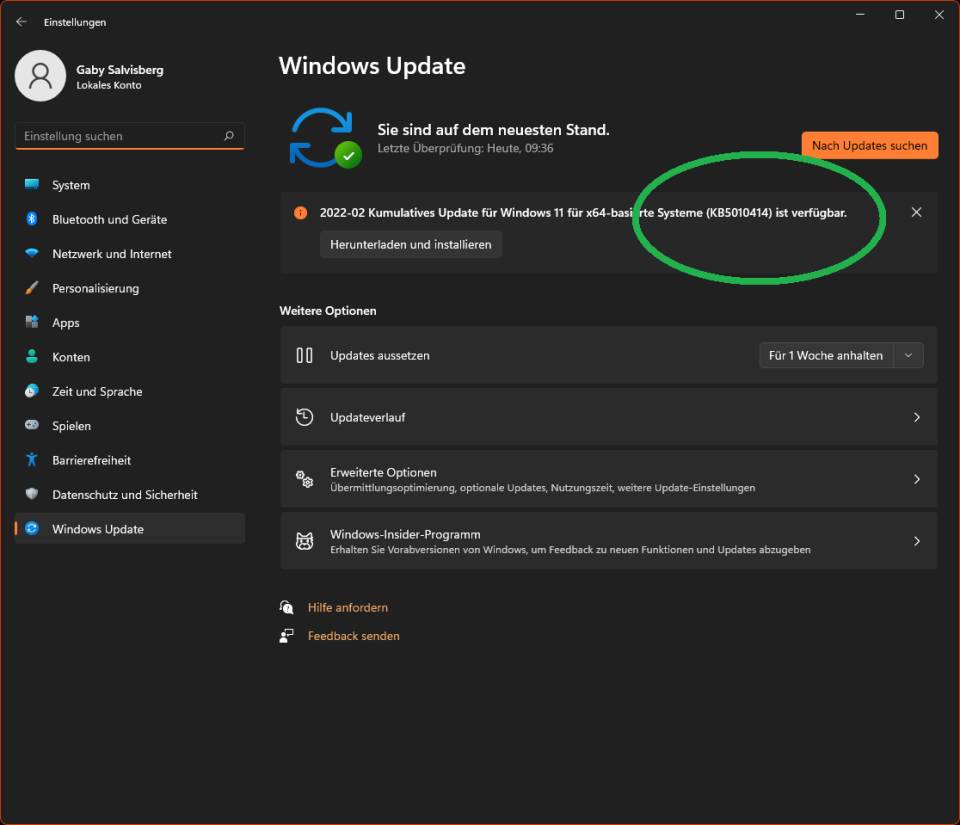The image size is (960, 825).
Task: Click 'Sie sind auf dem neuesten Stand.' text
Action: [x=493, y=130]
